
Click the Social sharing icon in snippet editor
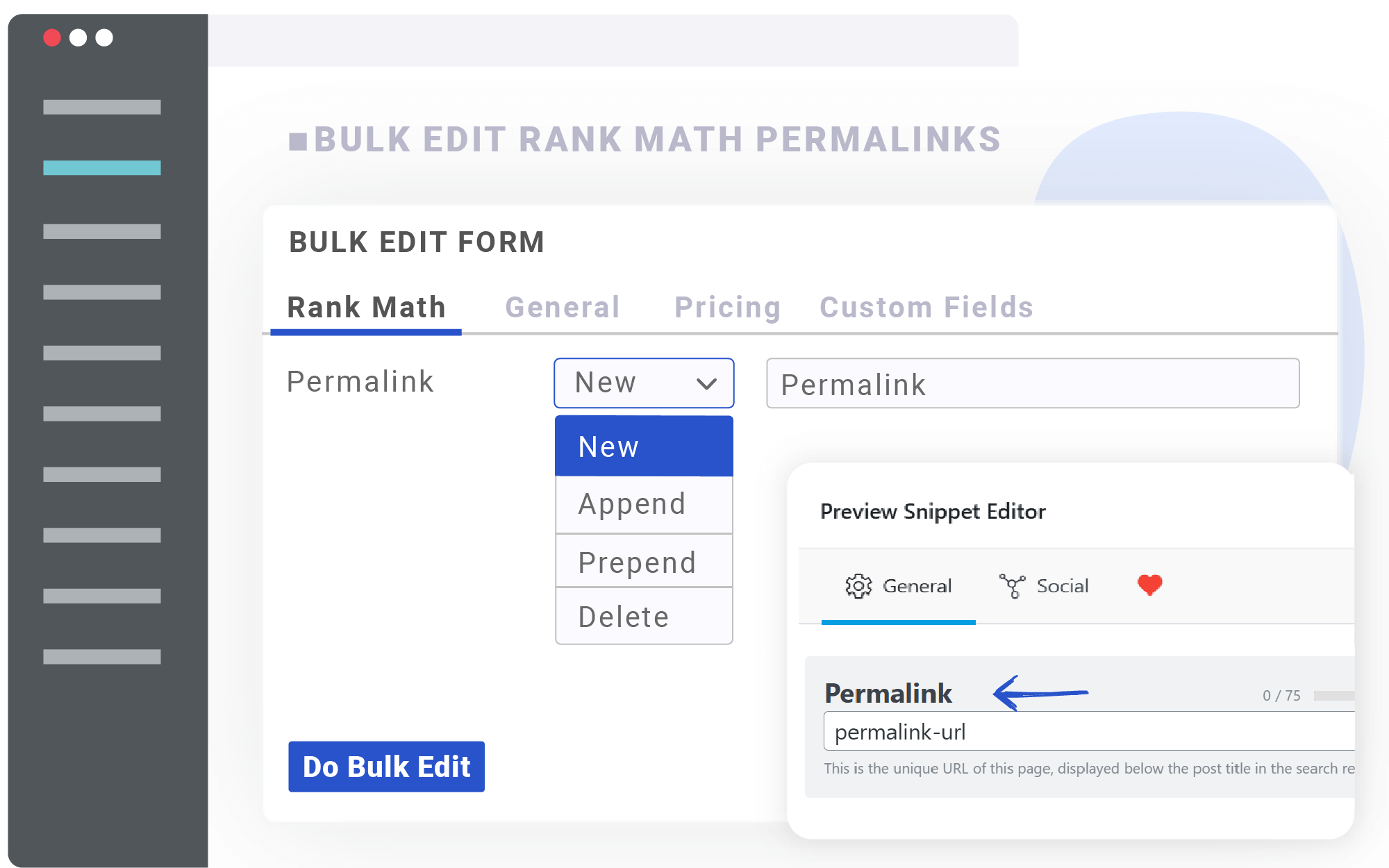point(1007,586)
